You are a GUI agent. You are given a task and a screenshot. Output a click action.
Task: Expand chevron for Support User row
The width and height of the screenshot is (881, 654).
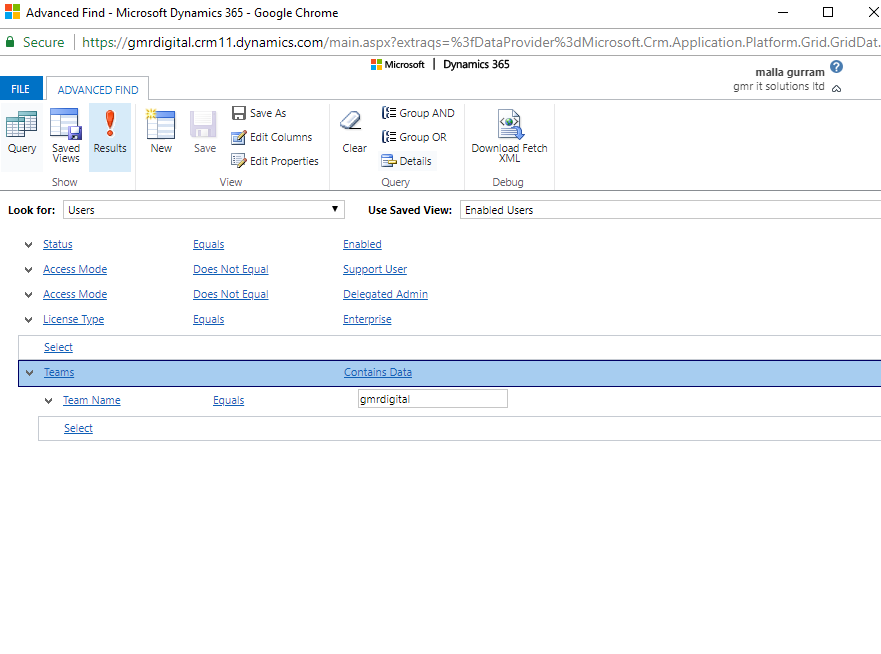pyautogui.click(x=29, y=270)
